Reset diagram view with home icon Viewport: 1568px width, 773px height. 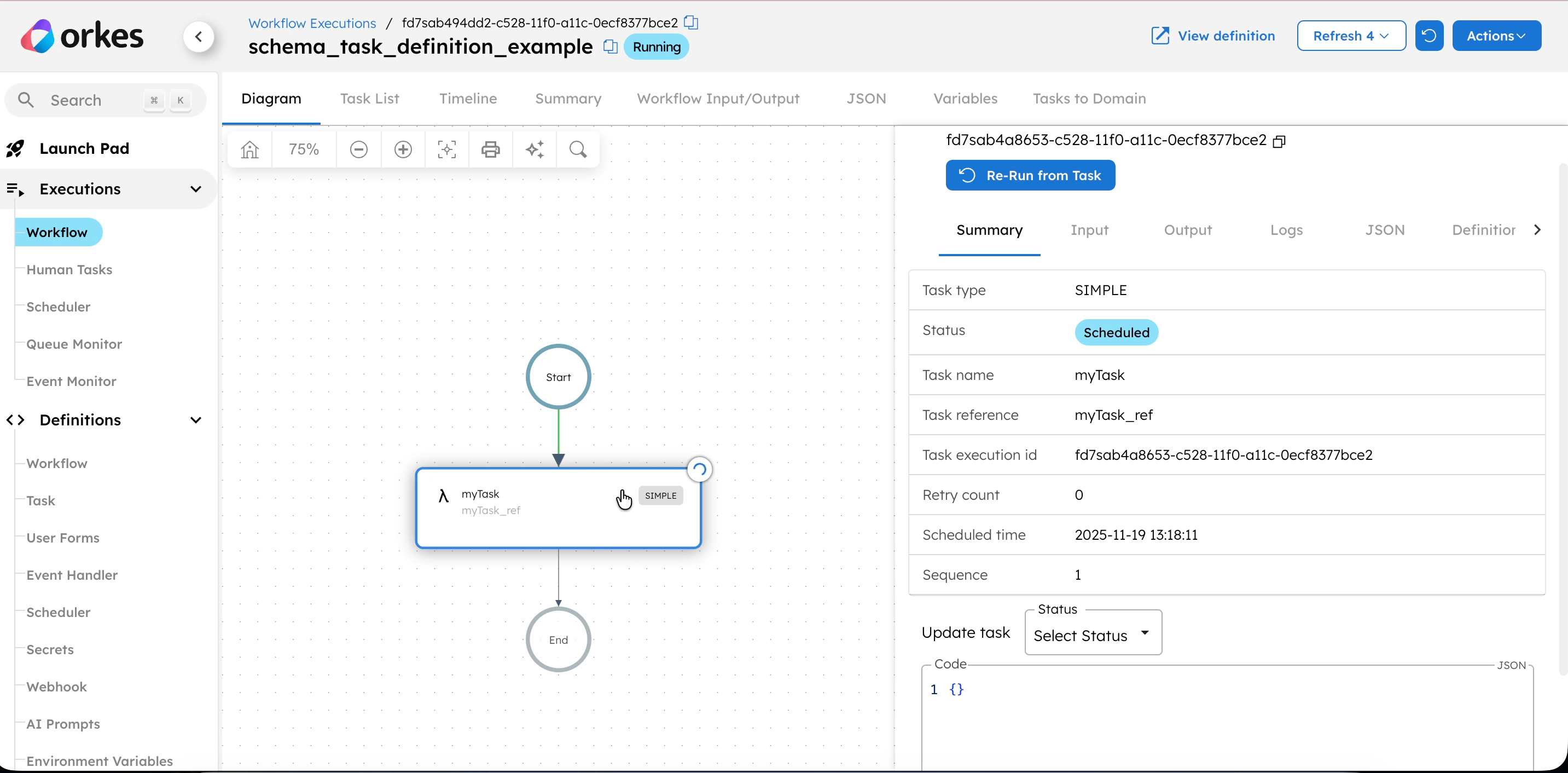tap(249, 148)
